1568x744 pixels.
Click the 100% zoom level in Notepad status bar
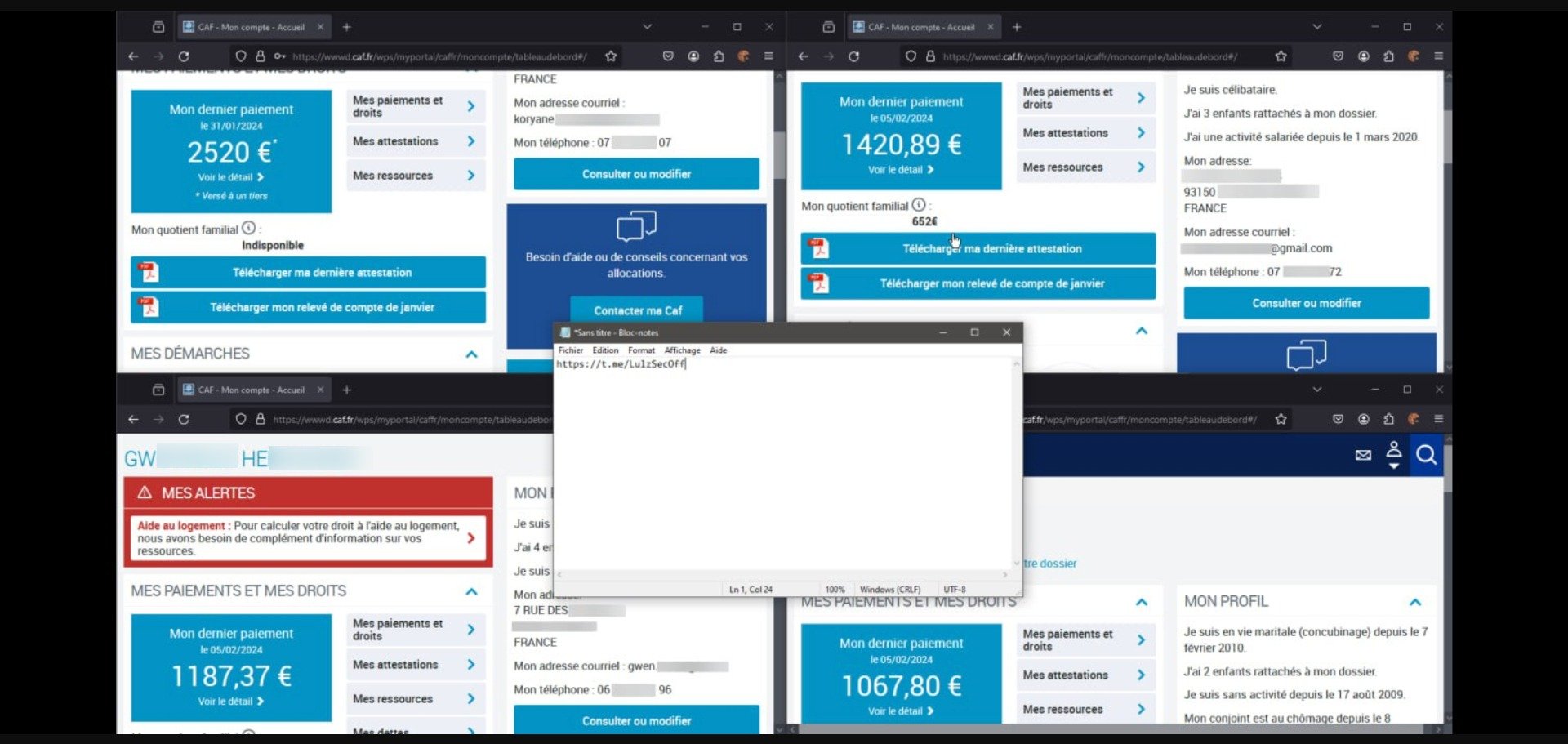(835, 589)
